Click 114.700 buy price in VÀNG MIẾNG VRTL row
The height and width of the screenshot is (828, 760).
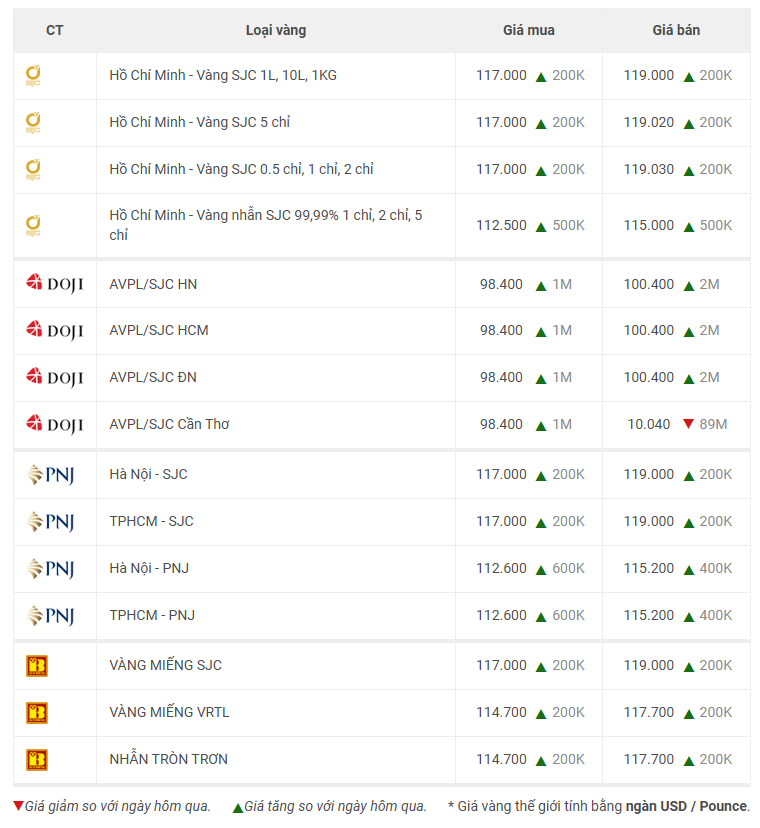click(x=501, y=712)
